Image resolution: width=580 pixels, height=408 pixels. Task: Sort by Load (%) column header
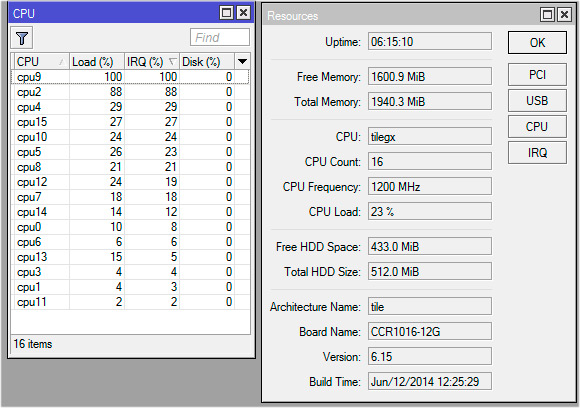pyautogui.click(x=97, y=61)
